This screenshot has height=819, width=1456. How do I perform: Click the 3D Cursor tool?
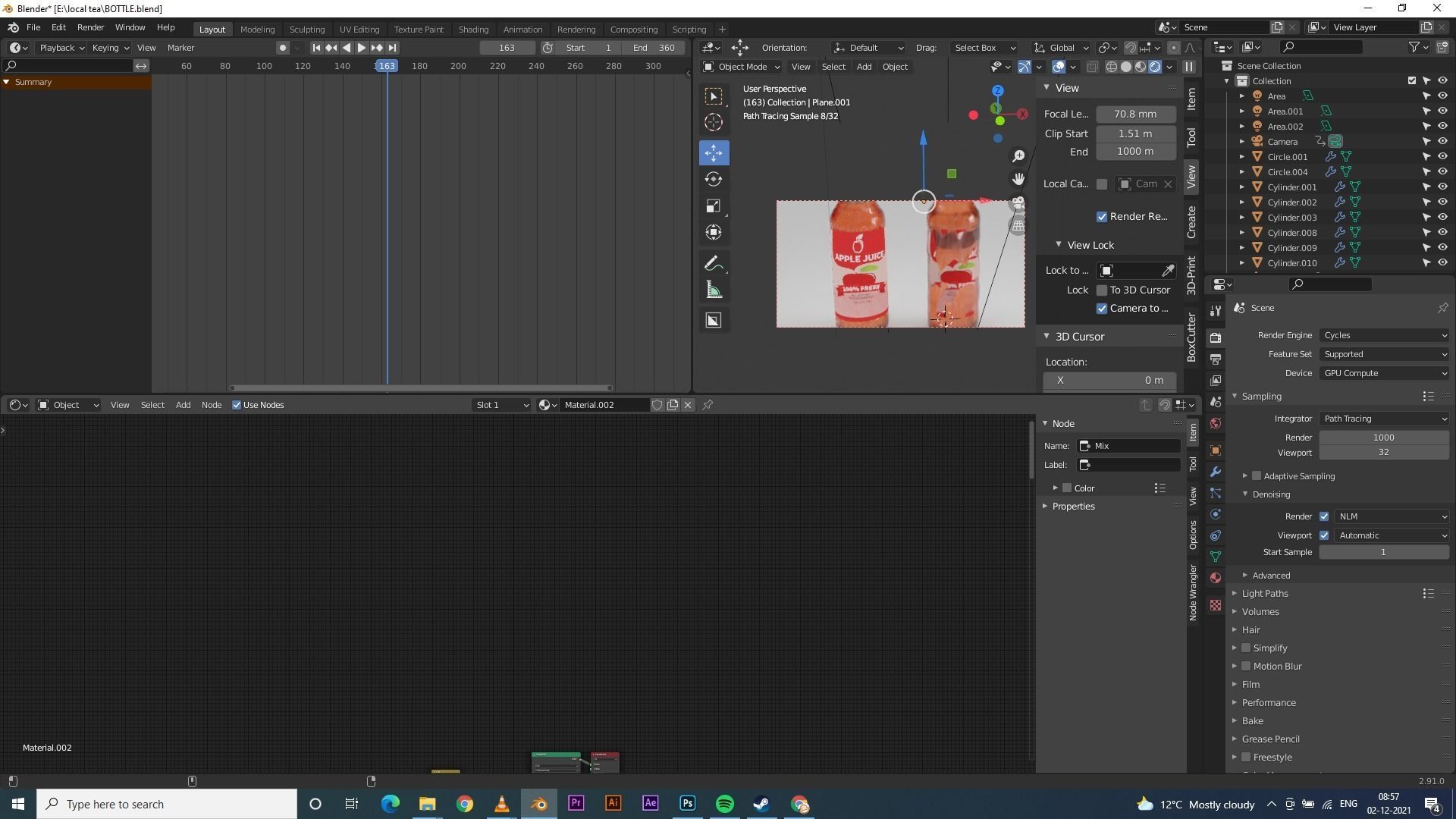(x=713, y=123)
